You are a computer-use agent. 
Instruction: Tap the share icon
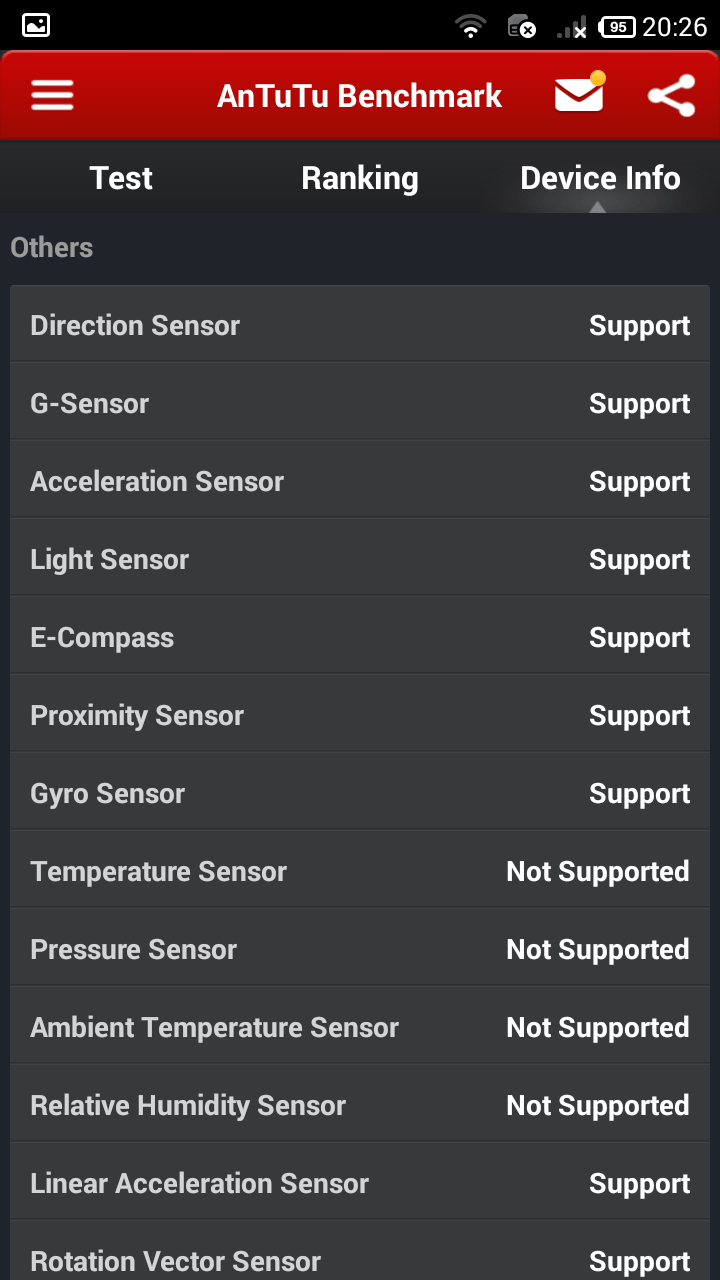coord(671,96)
